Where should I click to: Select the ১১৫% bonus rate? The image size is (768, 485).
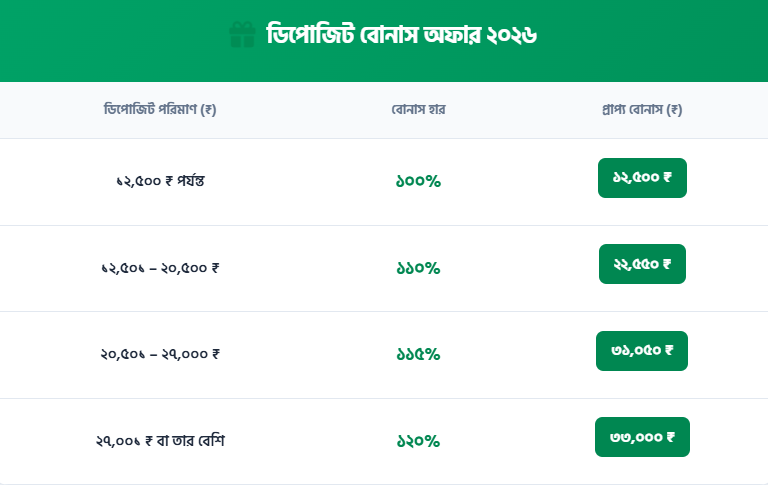(x=418, y=354)
